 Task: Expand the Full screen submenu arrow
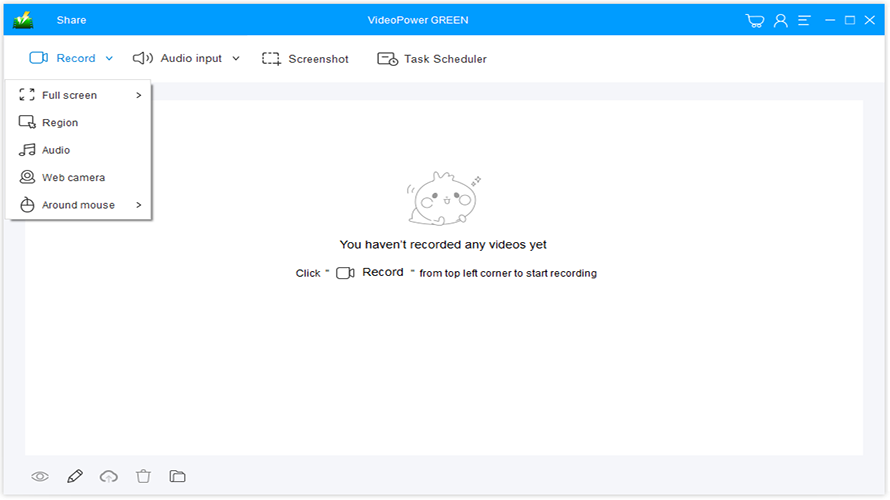(138, 95)
